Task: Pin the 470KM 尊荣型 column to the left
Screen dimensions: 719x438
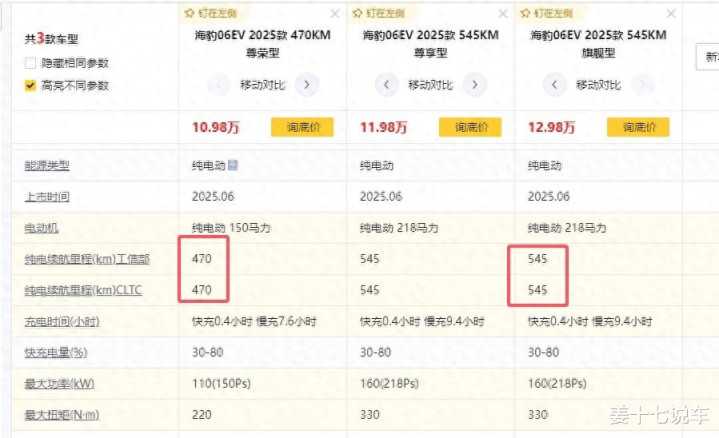Action: click(x=210, y=13)
